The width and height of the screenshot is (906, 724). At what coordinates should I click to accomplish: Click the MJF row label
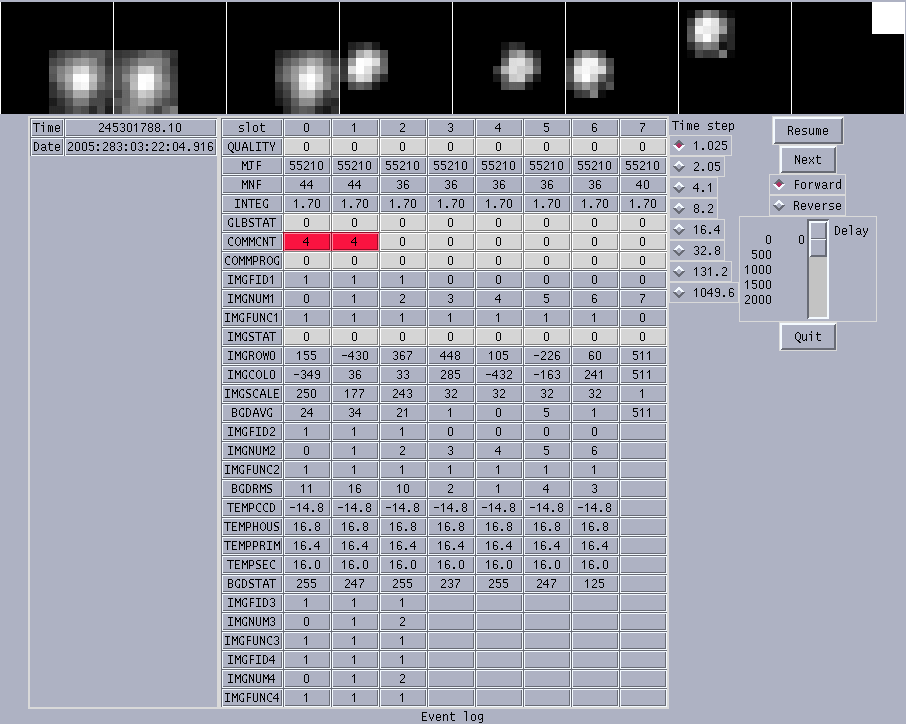point(252,166)
